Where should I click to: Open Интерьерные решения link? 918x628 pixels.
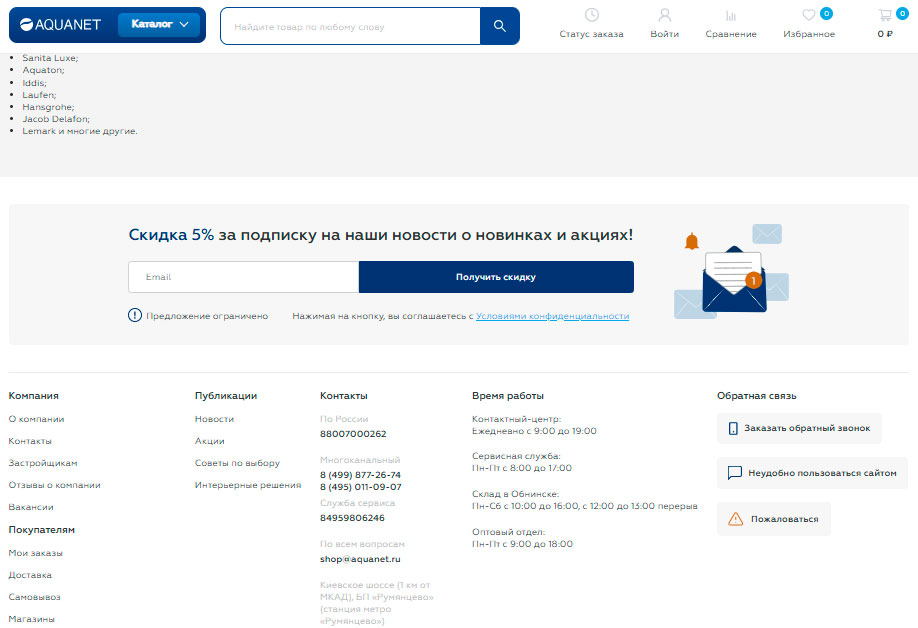(x=248, y=485)
